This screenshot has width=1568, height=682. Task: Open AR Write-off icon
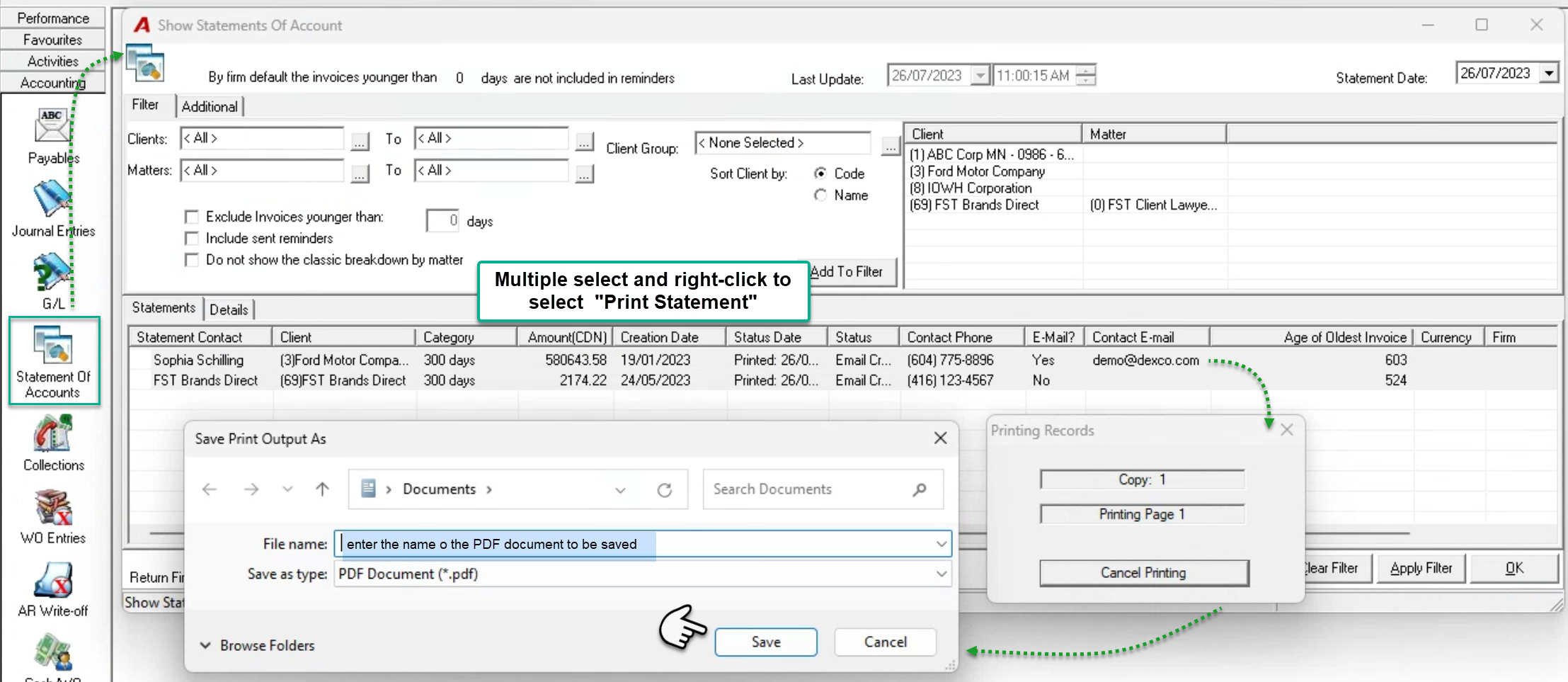click(53, 580)
